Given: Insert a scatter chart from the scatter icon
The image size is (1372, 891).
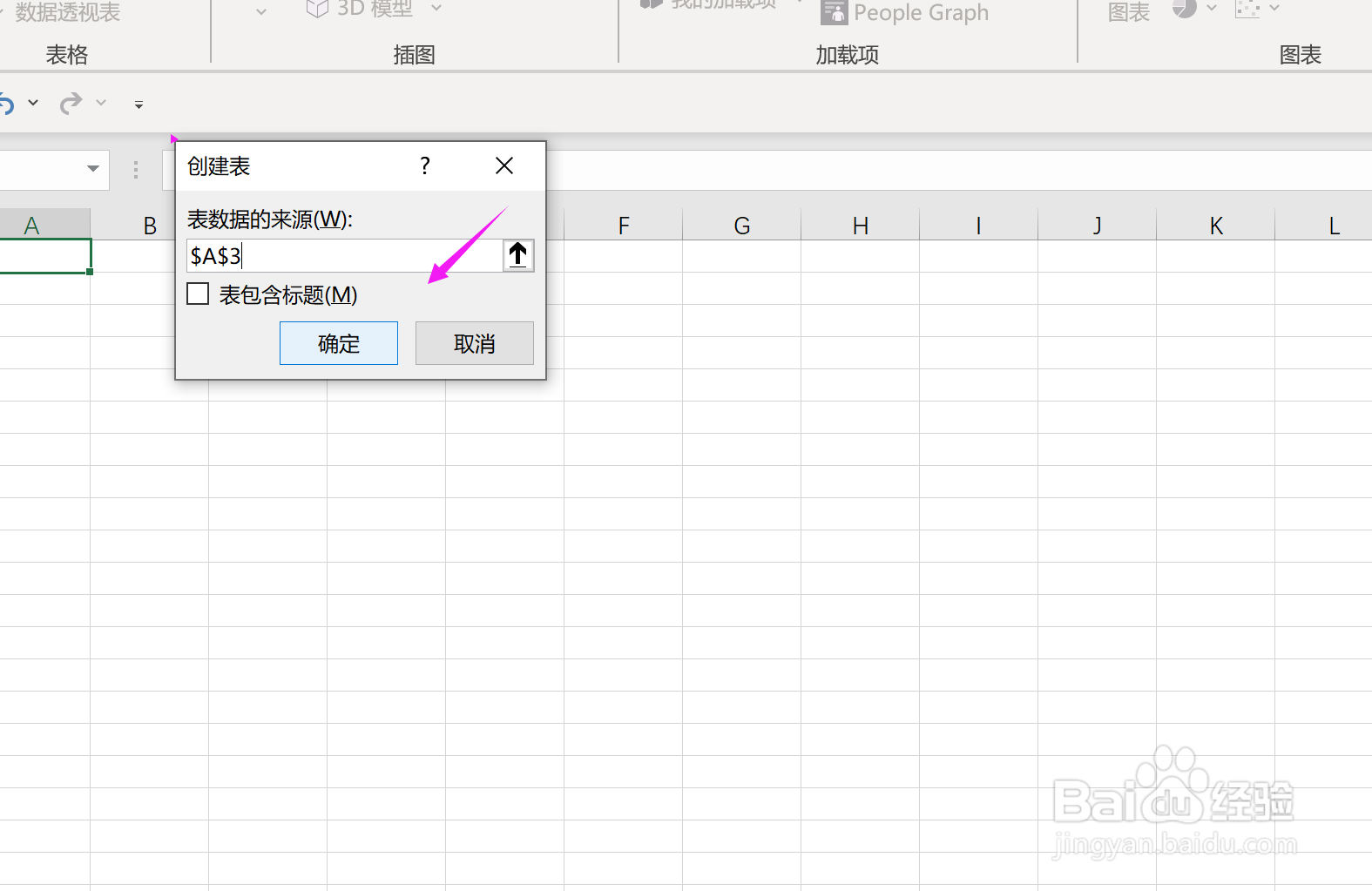Looking at the screenshot, I should [1247, 9].
